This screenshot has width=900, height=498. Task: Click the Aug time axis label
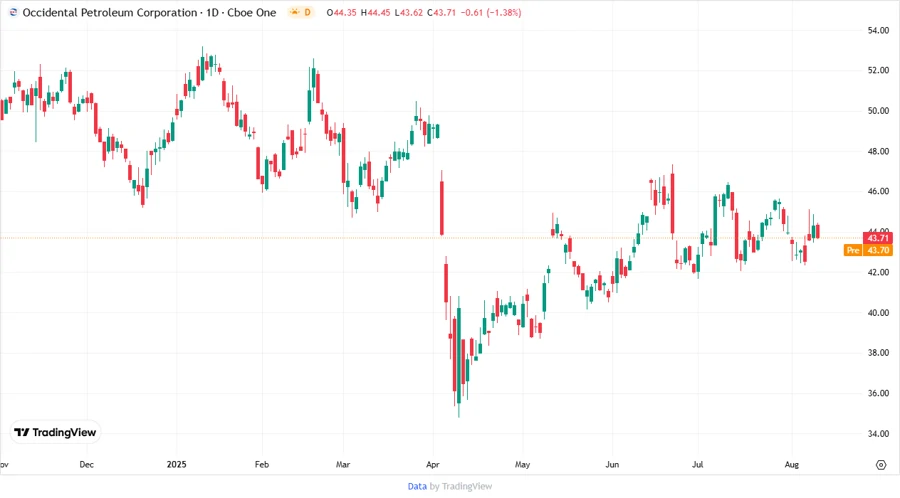pos(792,464)
